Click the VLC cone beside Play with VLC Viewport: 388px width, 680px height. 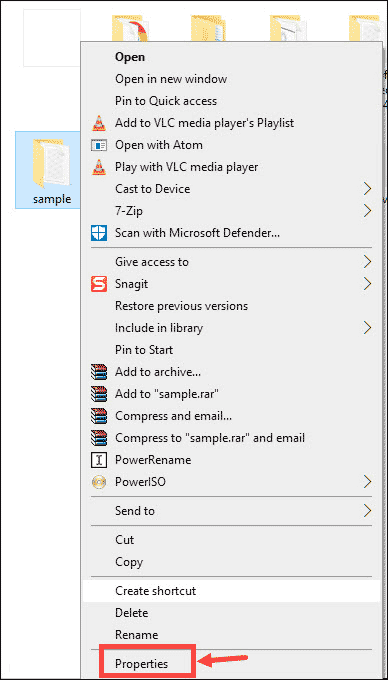pos(99,167)
